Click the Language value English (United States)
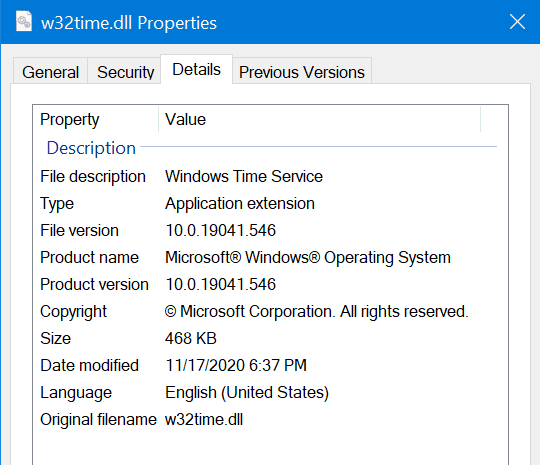Image resolution: width=540 pixels, height=465 pixels. point(247,392)
